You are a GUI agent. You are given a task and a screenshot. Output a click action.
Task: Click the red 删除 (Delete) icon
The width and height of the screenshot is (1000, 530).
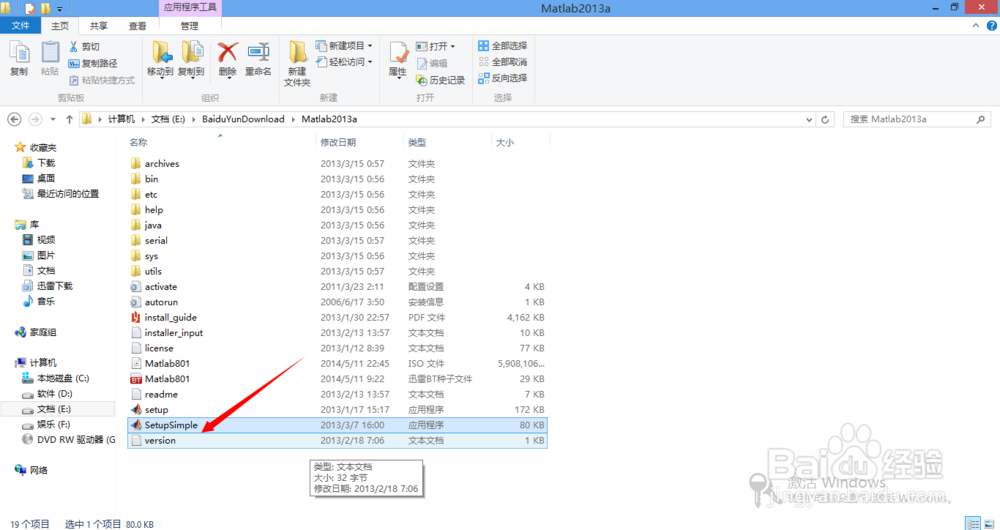pyautogui.click(x=227, y=52)
